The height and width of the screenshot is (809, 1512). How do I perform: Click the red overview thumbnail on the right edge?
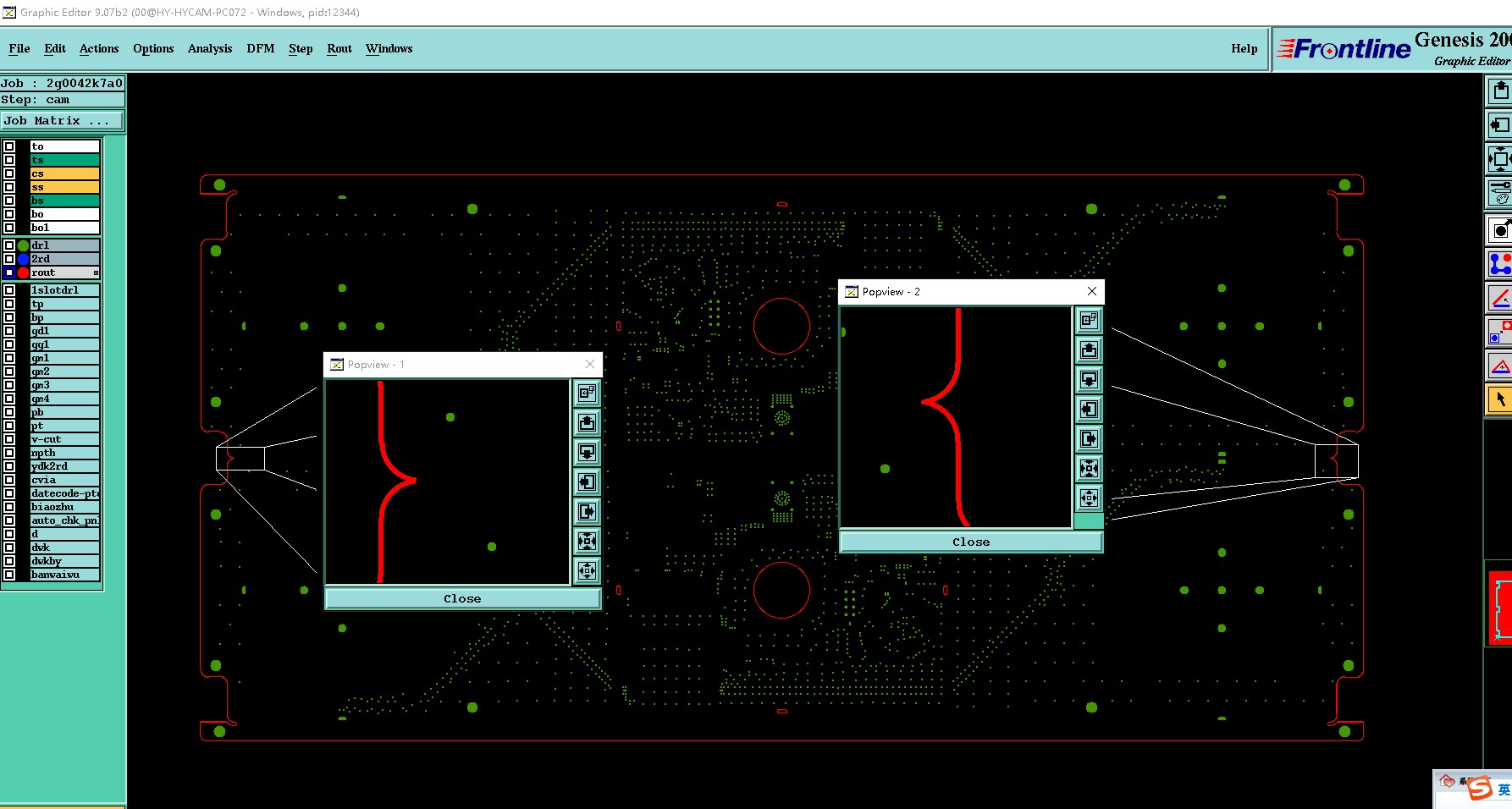(1500, 608)
